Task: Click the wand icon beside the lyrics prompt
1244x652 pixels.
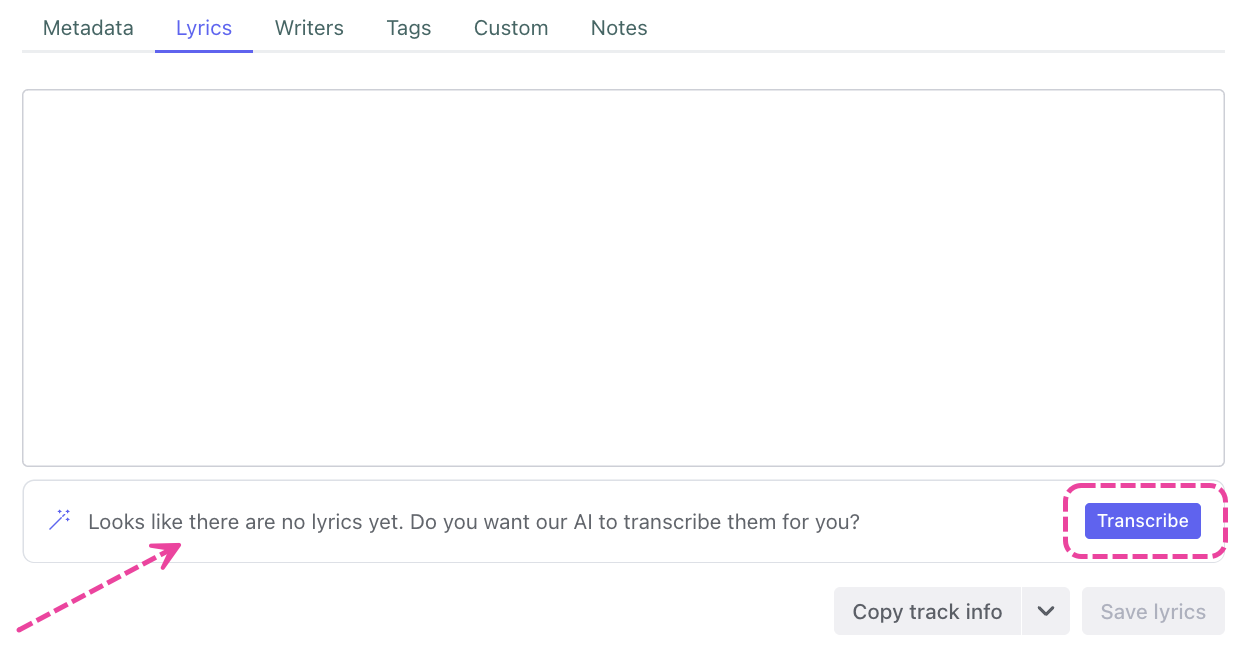Action: click(60, 520)
